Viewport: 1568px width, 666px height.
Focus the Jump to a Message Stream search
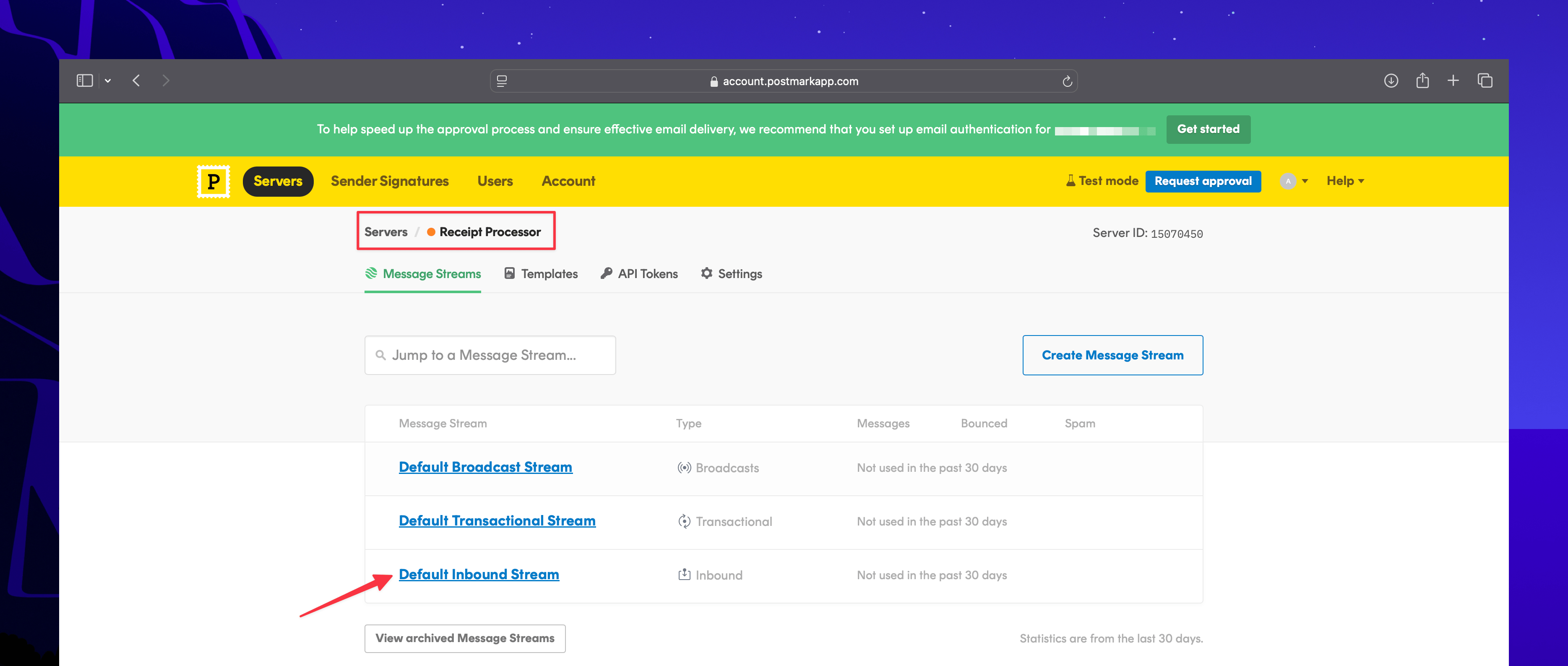tap(490, 355)
